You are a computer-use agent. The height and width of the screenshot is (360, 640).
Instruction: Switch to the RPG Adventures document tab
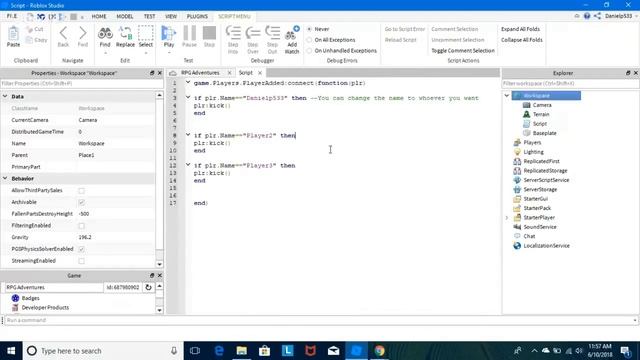point(200,73)
